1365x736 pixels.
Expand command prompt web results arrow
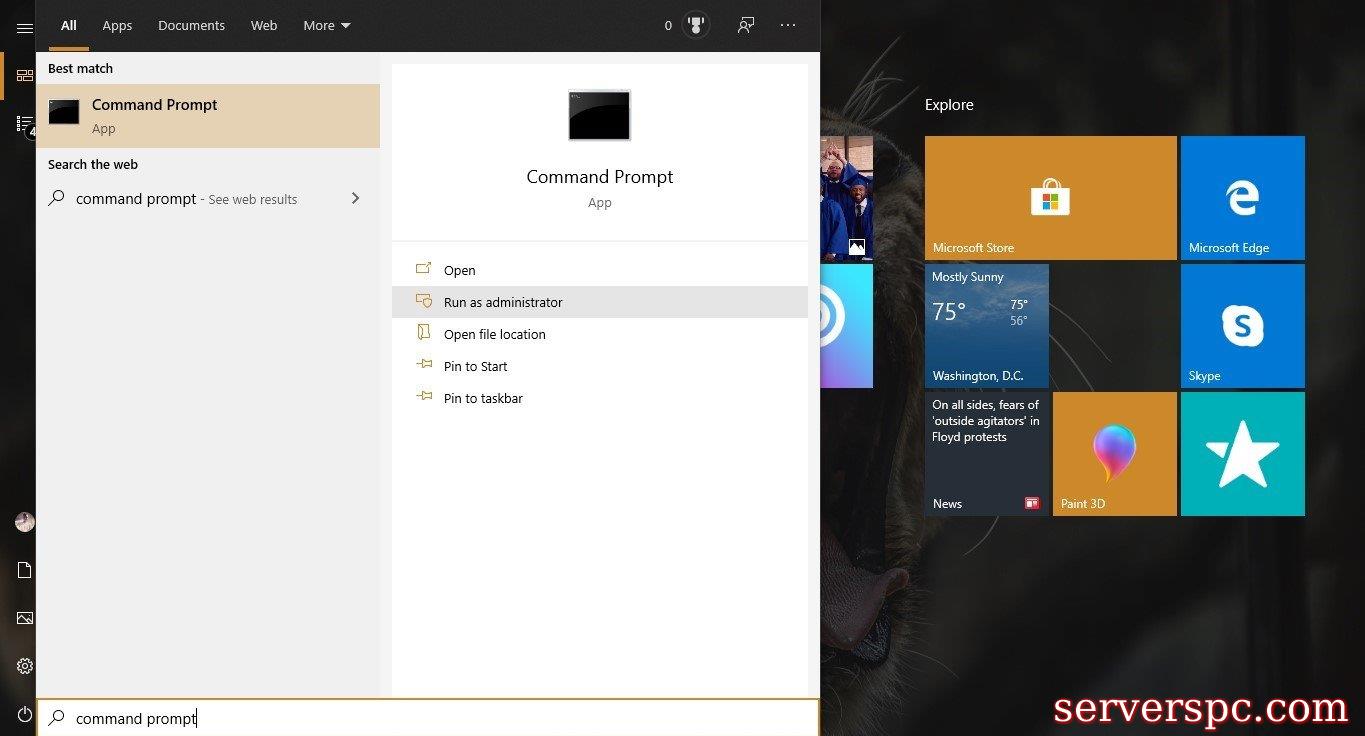[355, 199]
